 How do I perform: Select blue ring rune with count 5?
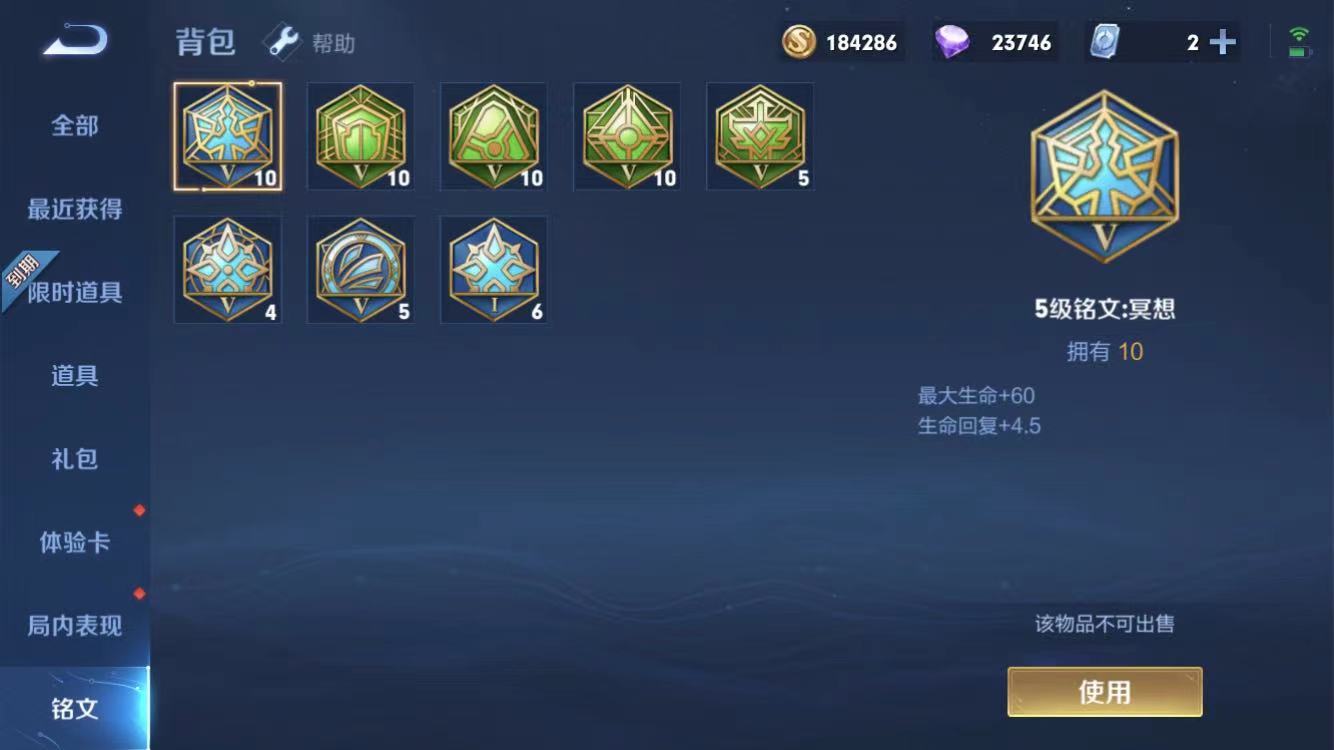pyautogui.click(x=360, y=270)
